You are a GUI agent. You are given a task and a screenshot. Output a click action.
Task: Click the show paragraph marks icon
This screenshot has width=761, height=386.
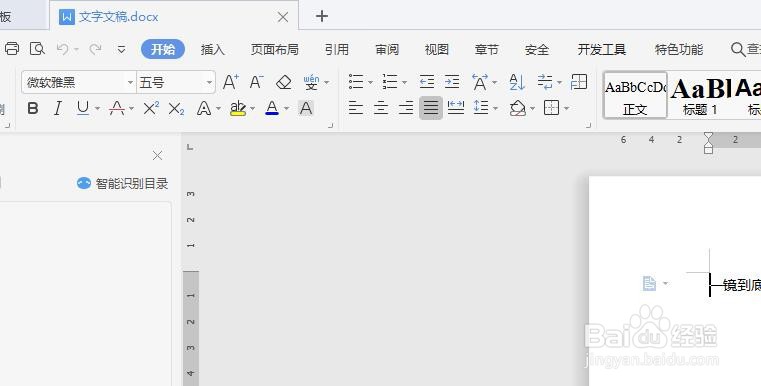click(546, 82)
